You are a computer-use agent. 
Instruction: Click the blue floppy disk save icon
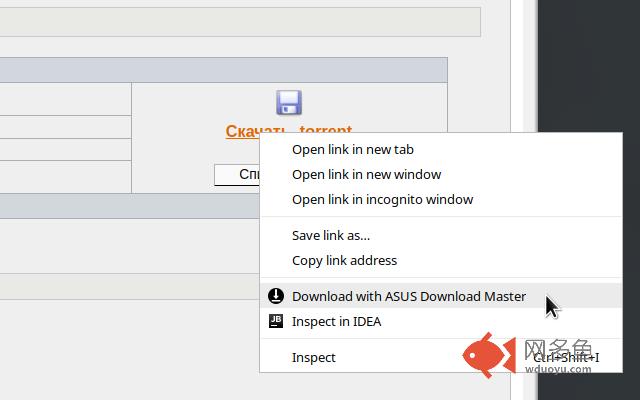click(289, 102)
